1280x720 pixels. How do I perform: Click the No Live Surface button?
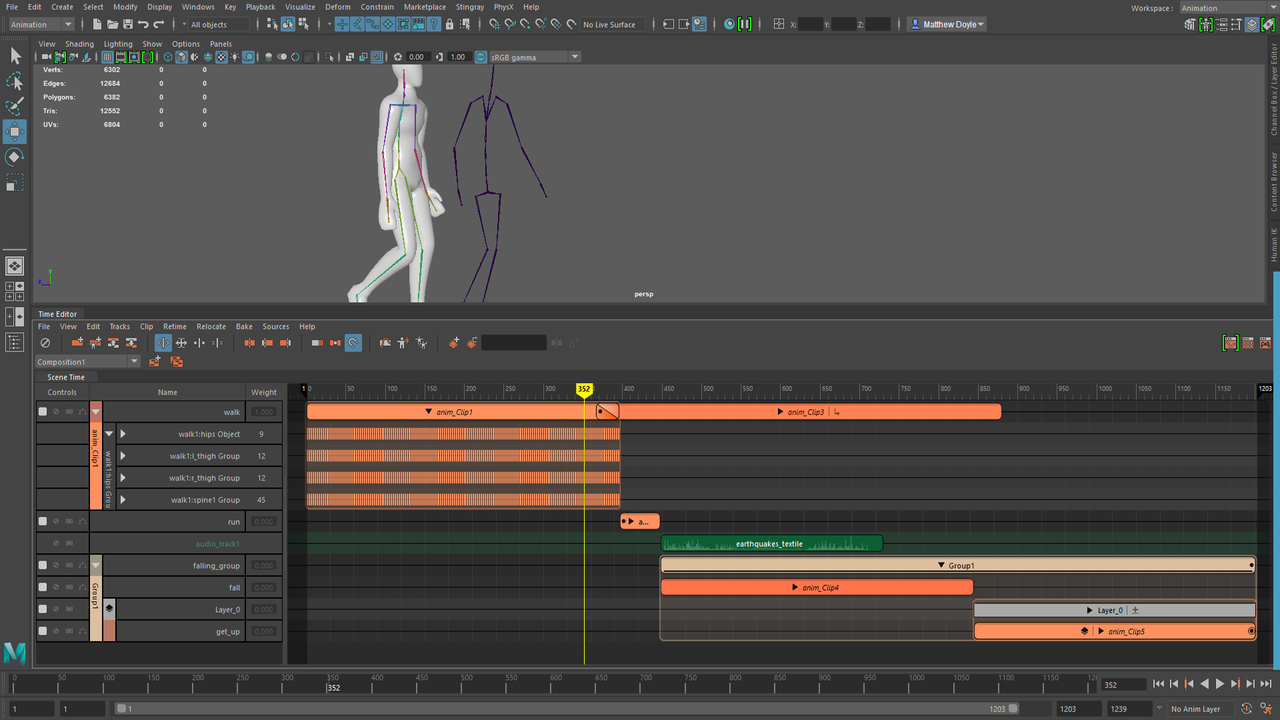(609, 24)
